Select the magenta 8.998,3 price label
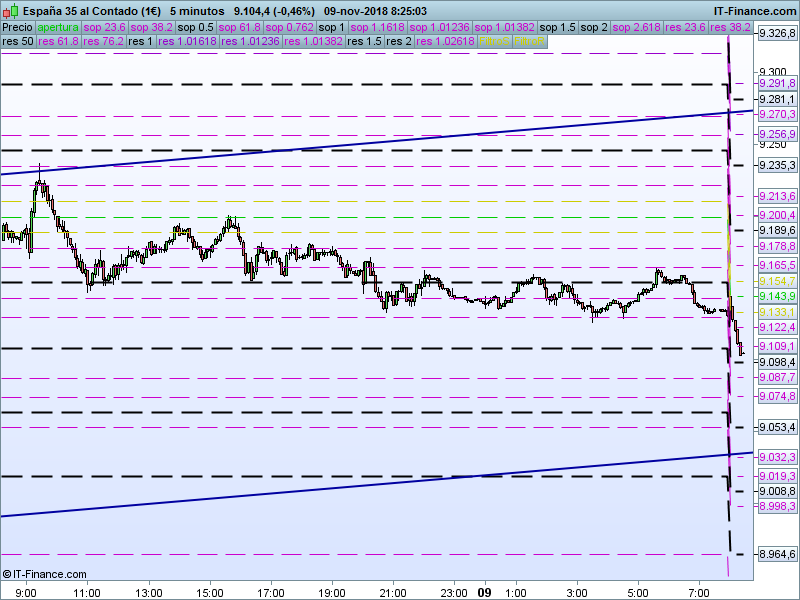 click(777, 506)
